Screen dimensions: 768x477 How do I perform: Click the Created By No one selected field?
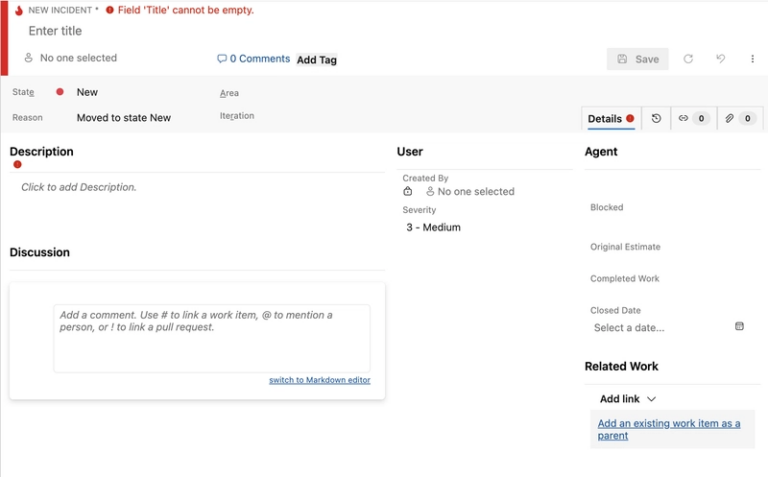[476, 191]
